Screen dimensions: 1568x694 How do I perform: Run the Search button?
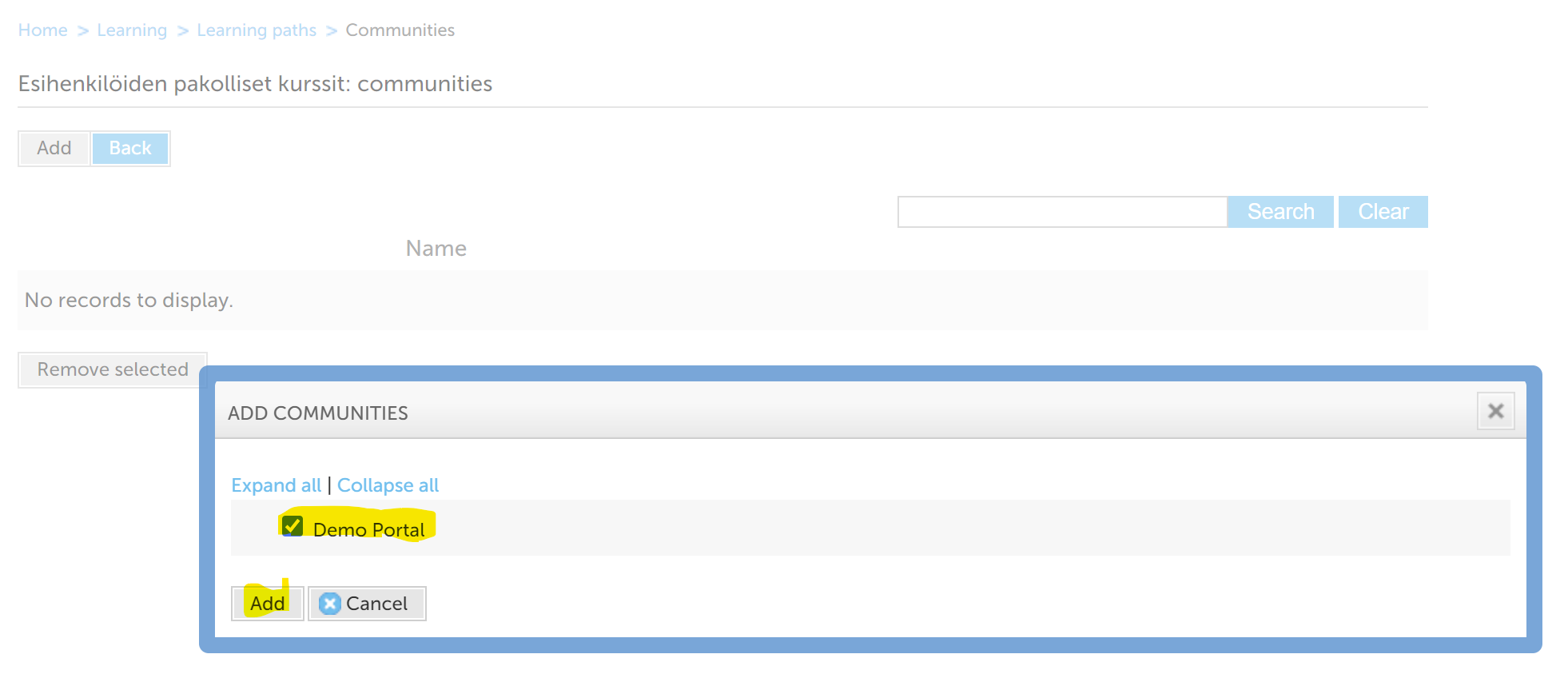[1280, 212]
